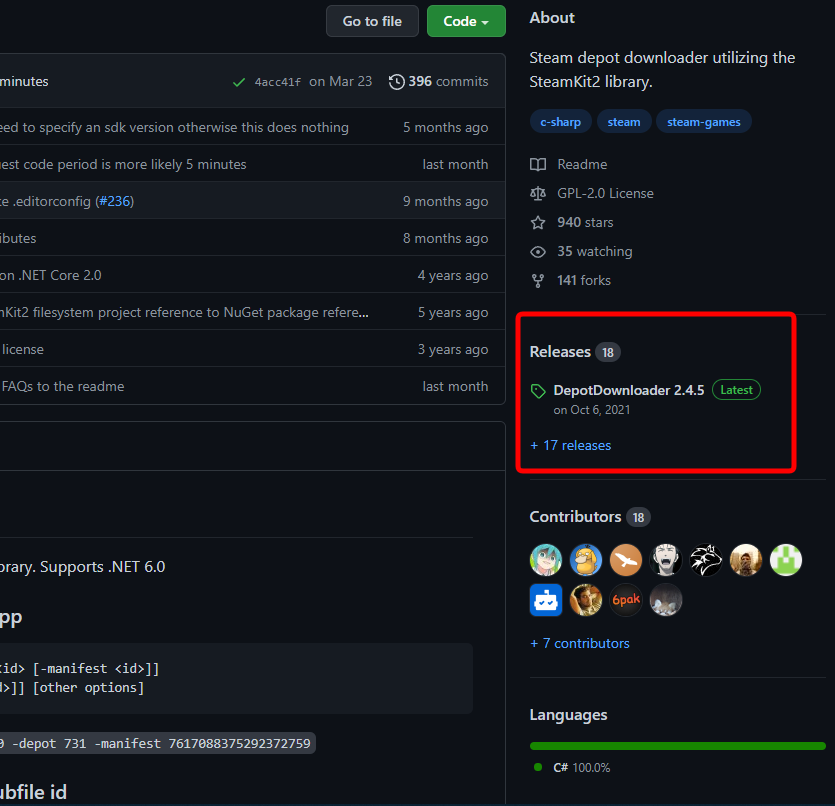The height and width of the screenshot is (806, 835).
Task: Click the green C# language bar
Action: 677,746
